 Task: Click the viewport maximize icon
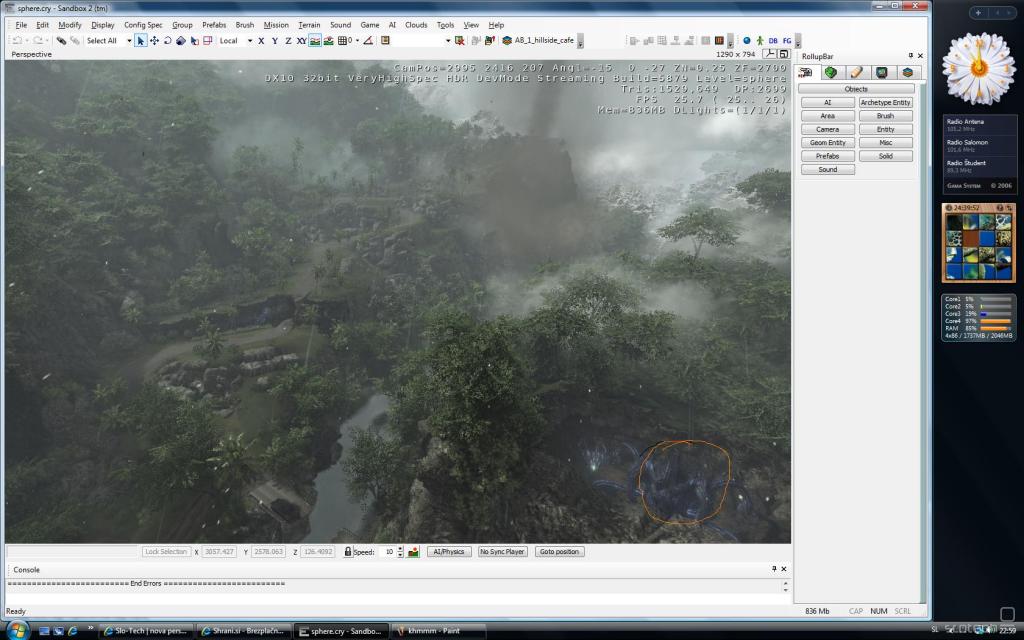coord(784,54)
